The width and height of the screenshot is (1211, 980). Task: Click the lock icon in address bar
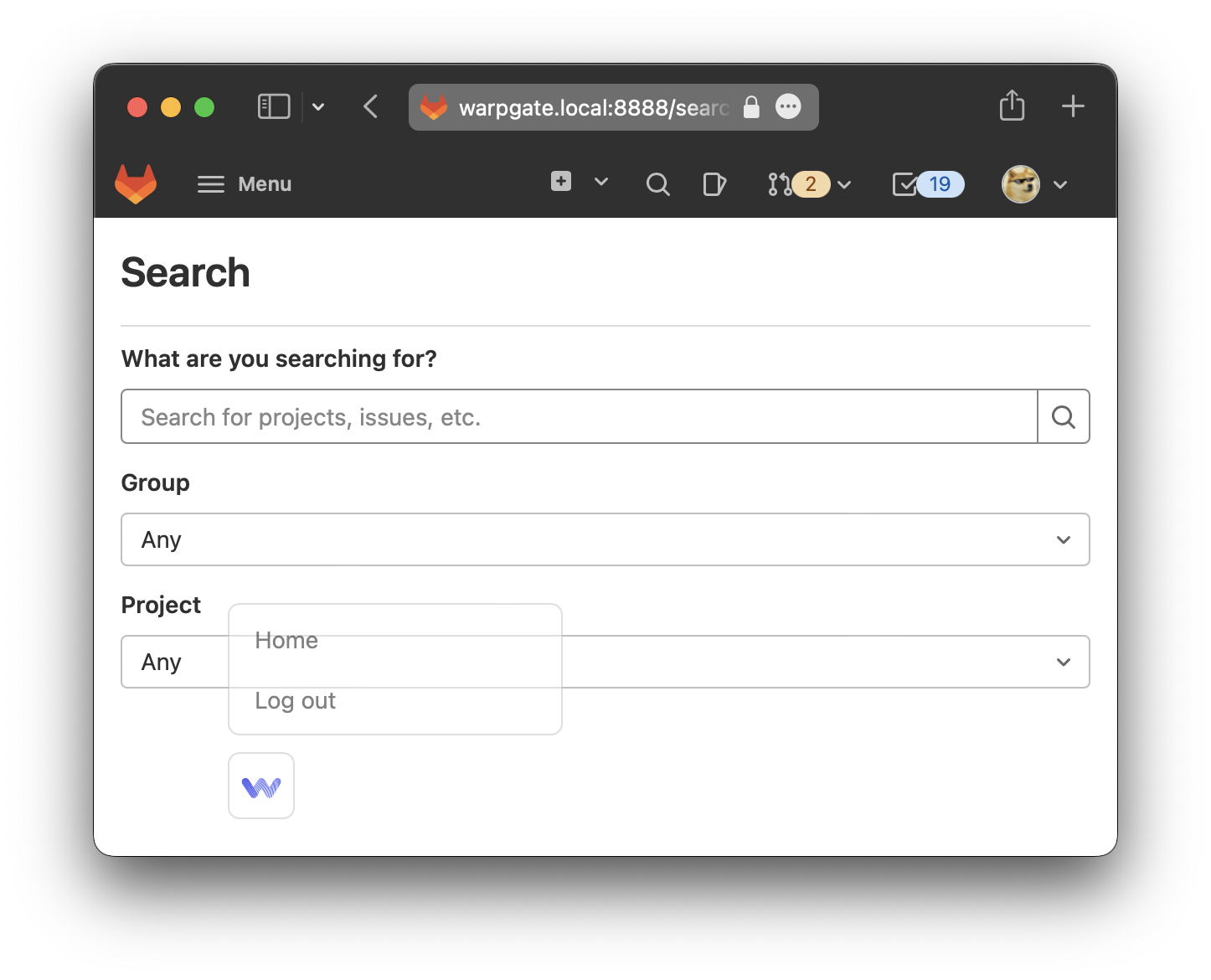(751, 107)
